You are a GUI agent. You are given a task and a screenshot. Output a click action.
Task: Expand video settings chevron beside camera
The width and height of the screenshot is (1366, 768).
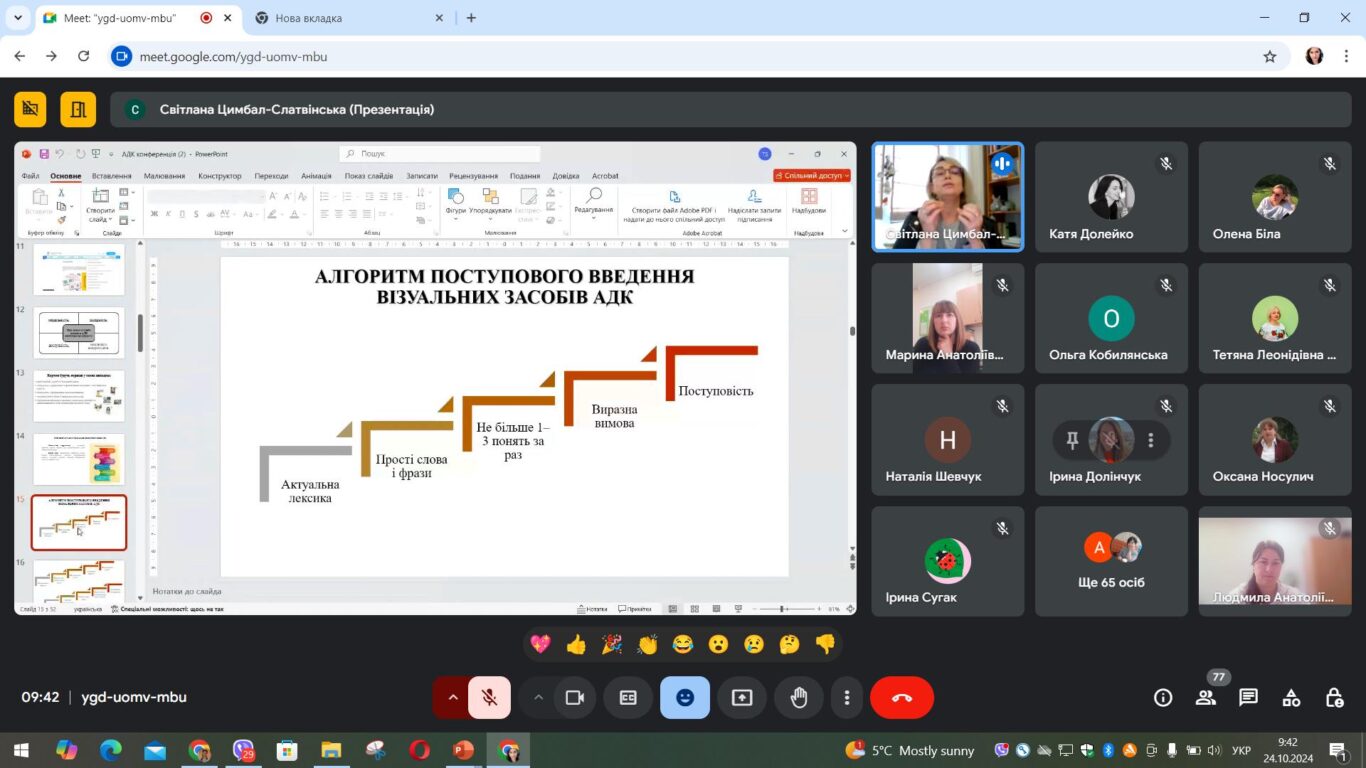(538, 698)
